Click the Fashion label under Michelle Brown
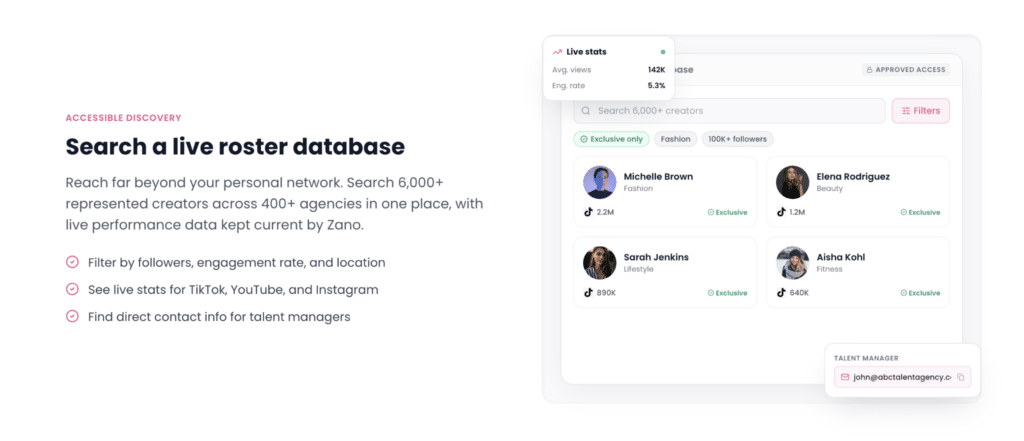This screenshot has height=441, width=1024. [638, 189]
